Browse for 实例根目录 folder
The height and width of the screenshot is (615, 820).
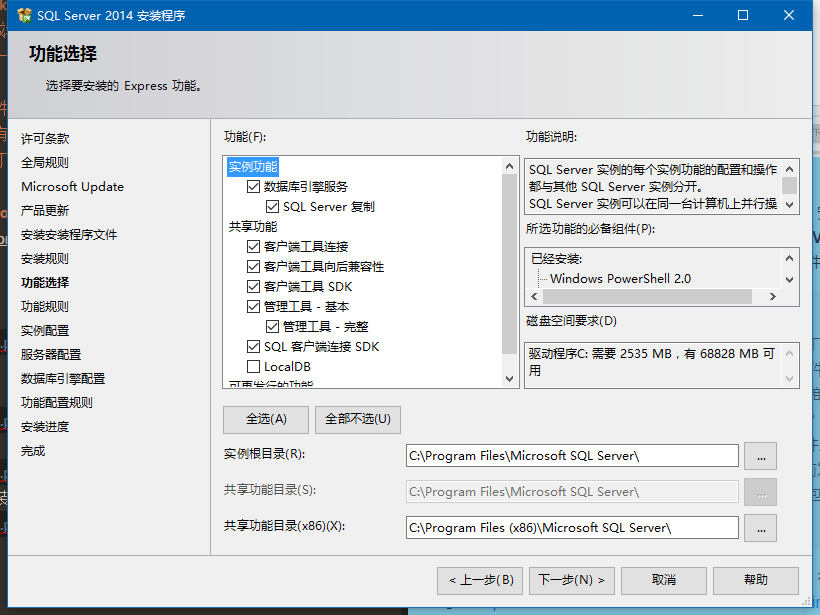point(761,456)
